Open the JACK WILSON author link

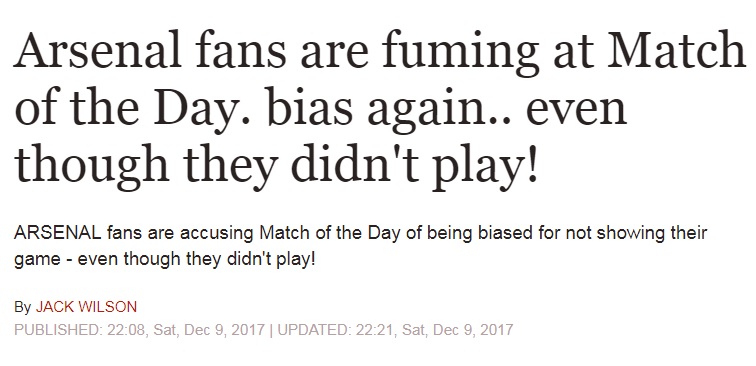[x=86, y=307]
